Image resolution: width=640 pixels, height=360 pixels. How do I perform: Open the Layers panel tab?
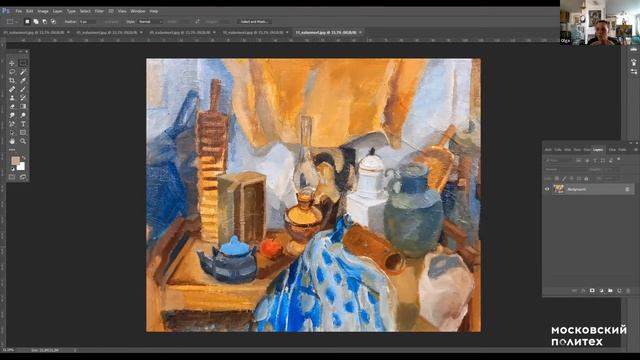[598, 150]
